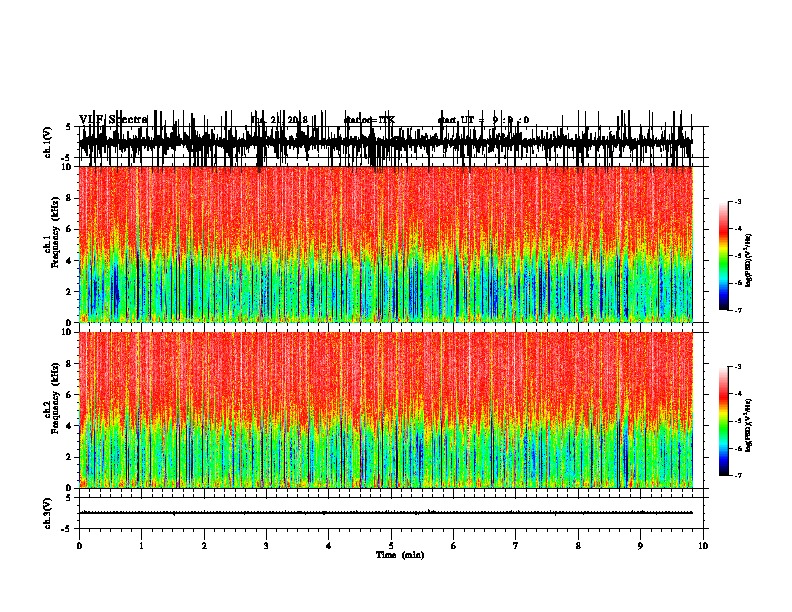The width and height of the screenshot is (792, 612).
Task: Click the 2 kHz tick of ch.2 spectrogram
Action: click(70, 457)
